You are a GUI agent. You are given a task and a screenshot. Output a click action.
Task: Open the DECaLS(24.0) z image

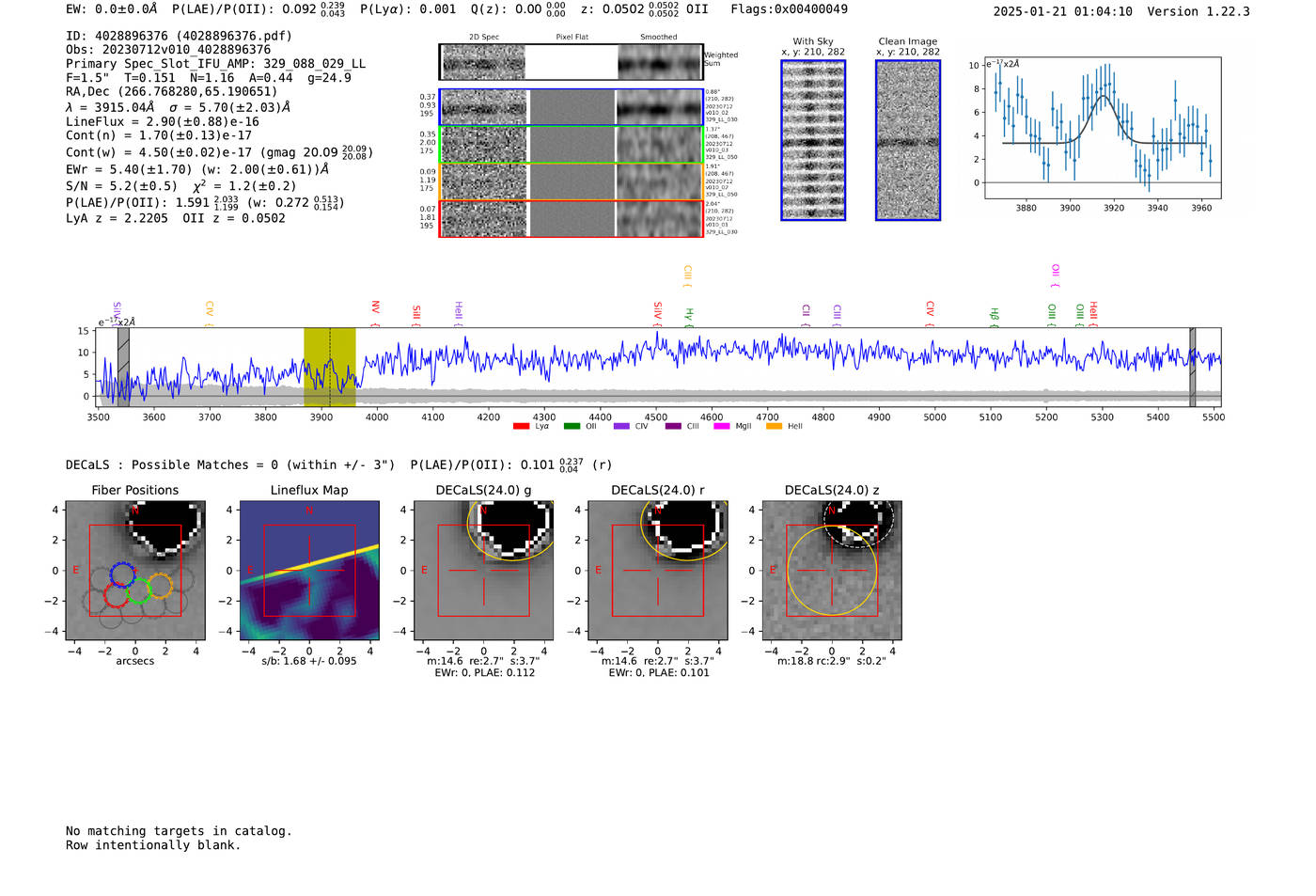click(x=831, y=570)
